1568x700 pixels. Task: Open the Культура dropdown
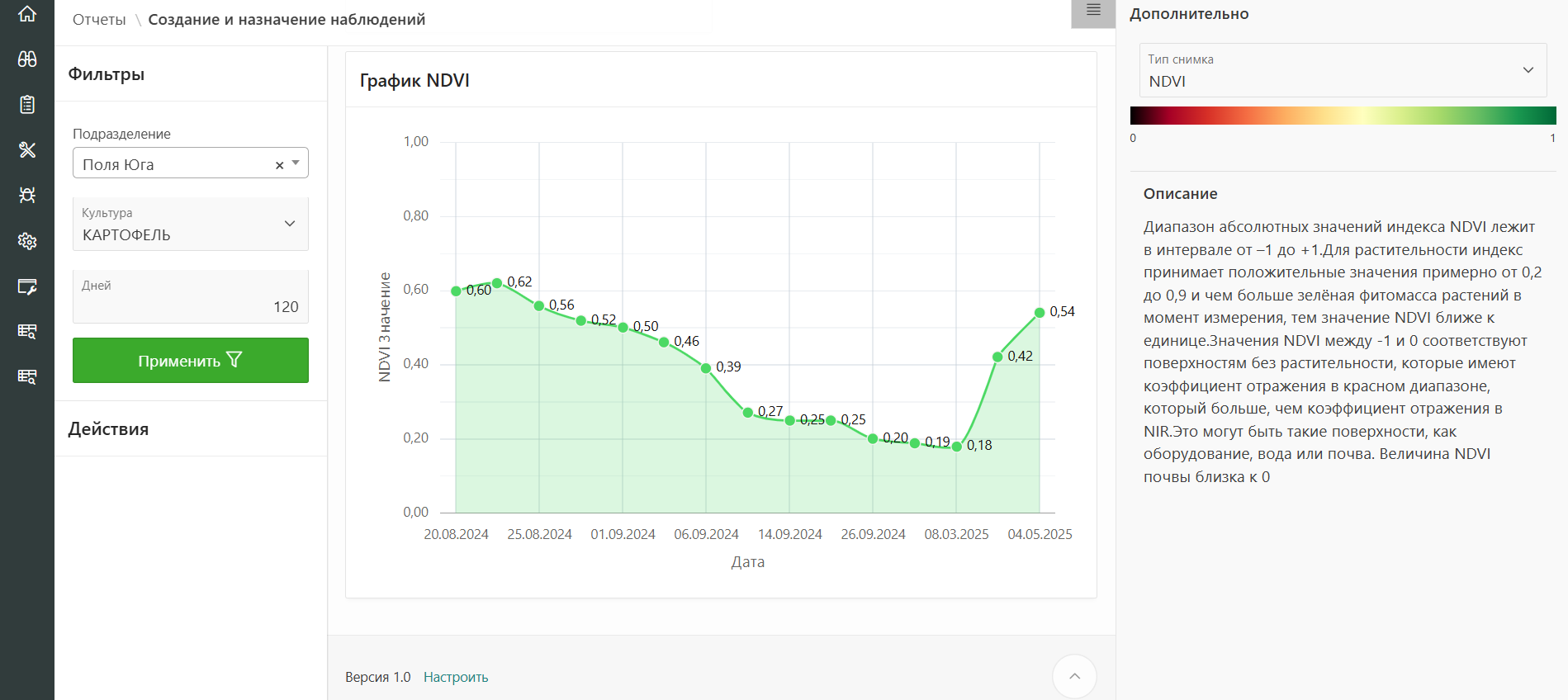[190, 224]
